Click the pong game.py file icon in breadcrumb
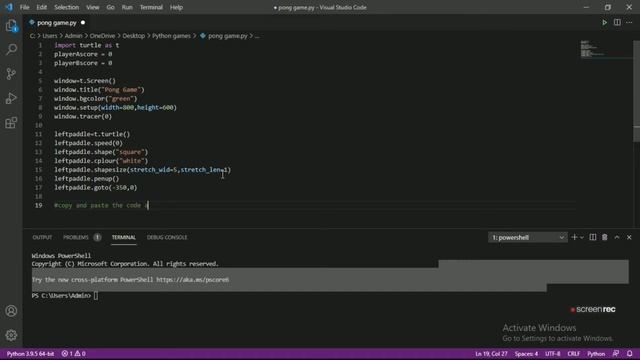 202,36
